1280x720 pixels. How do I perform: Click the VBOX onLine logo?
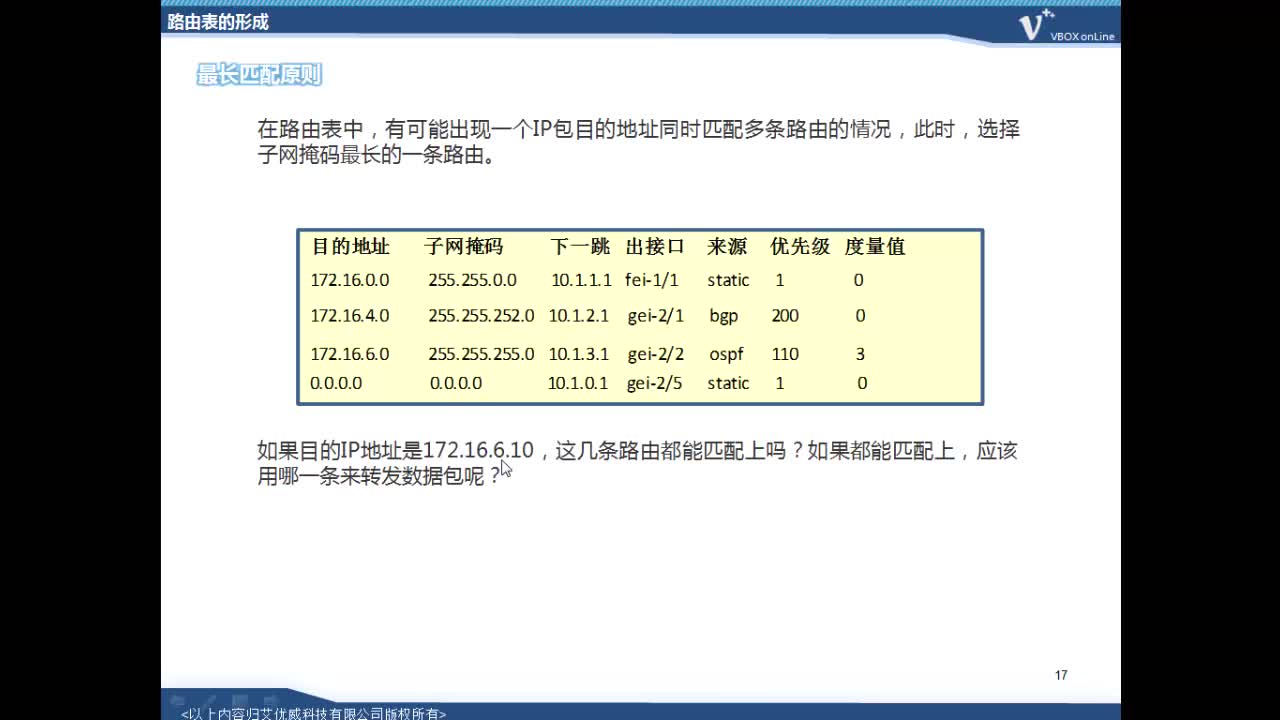pos(1066,26)
